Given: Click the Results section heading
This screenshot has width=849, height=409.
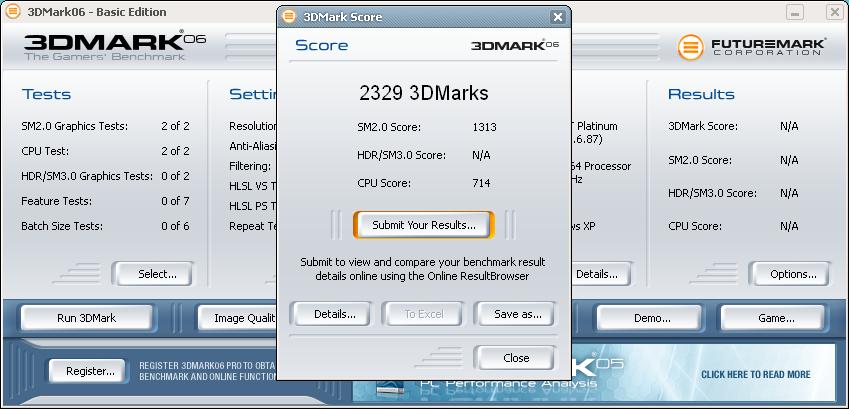Looking at the screenshot, I should pos(701,94).
